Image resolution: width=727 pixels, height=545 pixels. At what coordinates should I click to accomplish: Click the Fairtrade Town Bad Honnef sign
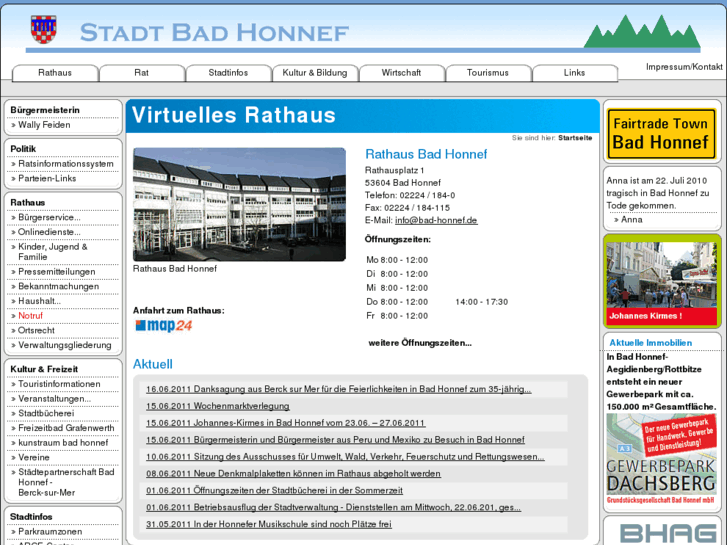661,134
